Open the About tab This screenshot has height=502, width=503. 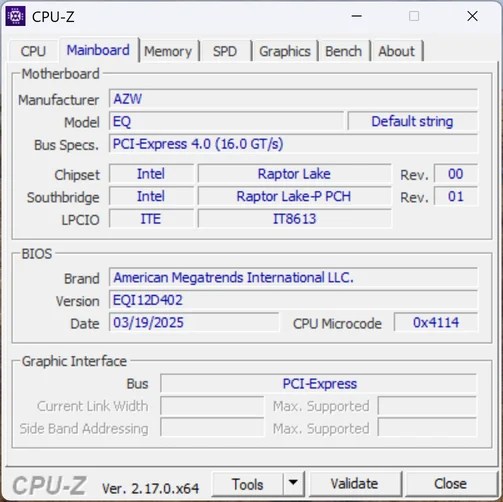pos(397,51)
